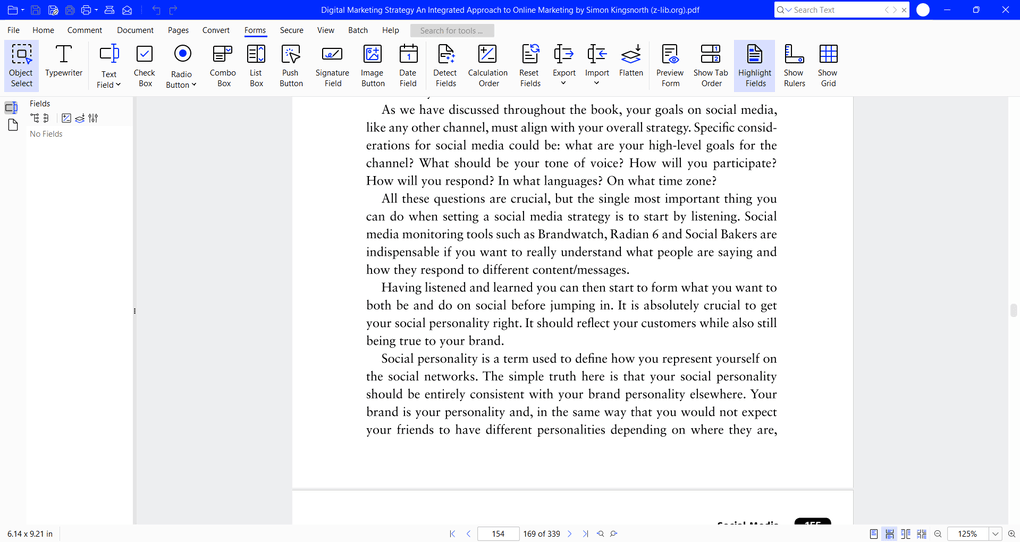The image size is (1020, 542).
Task: Open the folder dropdown arrow in title bar
Action: click(x=23, y=10)
